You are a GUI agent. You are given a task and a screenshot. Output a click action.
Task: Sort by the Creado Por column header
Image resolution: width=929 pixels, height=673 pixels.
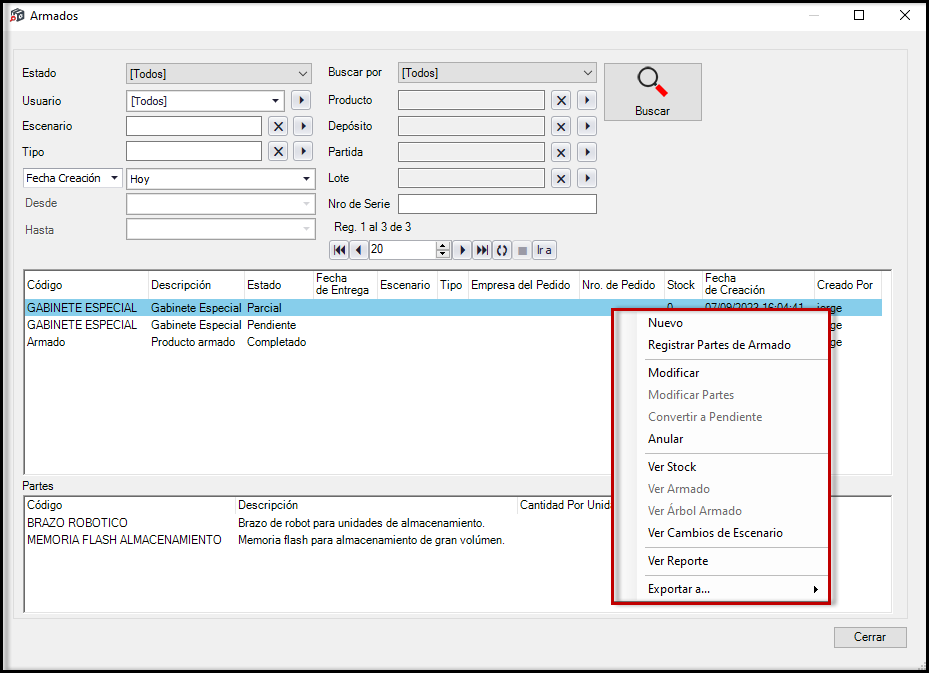(x=847, y=285)
